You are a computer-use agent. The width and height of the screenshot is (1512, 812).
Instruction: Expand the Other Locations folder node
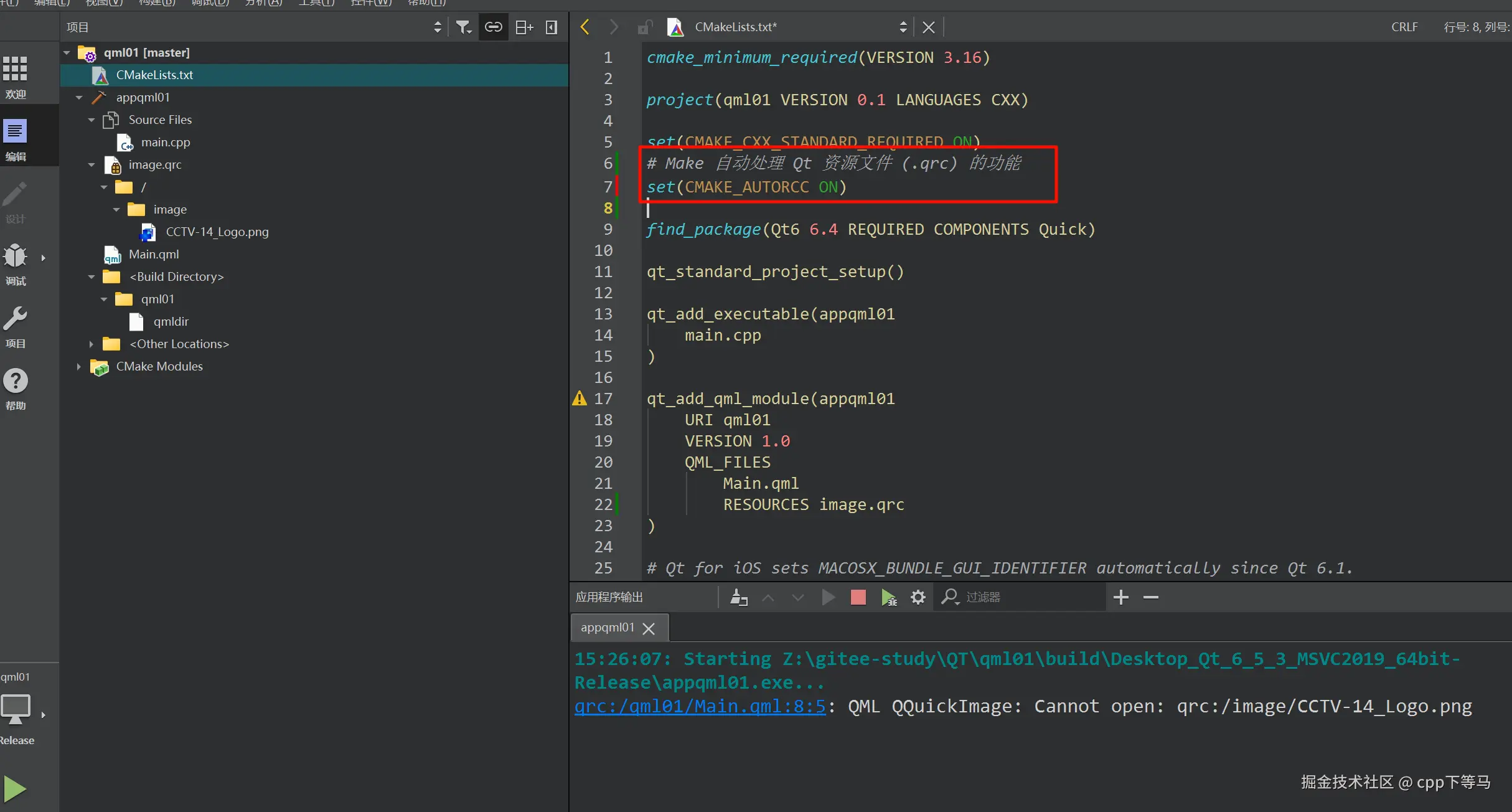click(x=92, y=344)
